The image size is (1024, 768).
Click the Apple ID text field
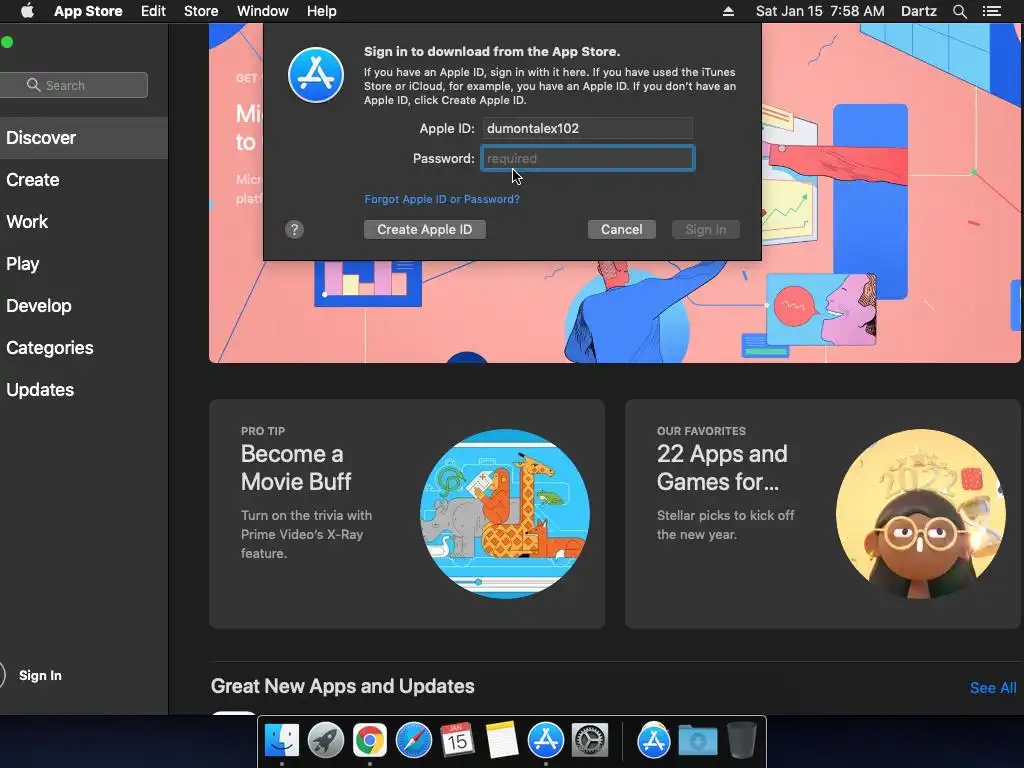(588, 129)
